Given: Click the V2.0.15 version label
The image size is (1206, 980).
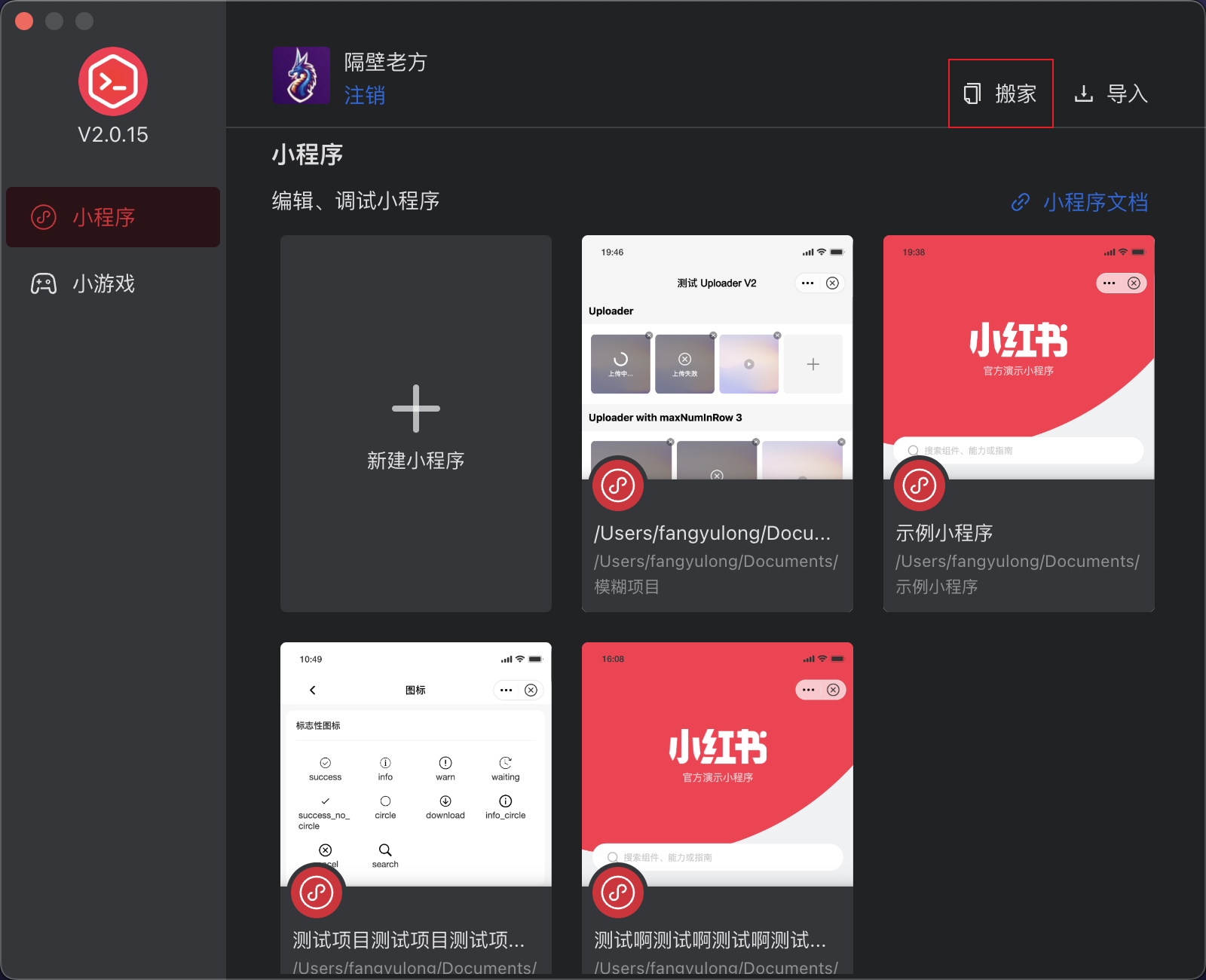Looking at the screenshot, I should tap(113, 135).
